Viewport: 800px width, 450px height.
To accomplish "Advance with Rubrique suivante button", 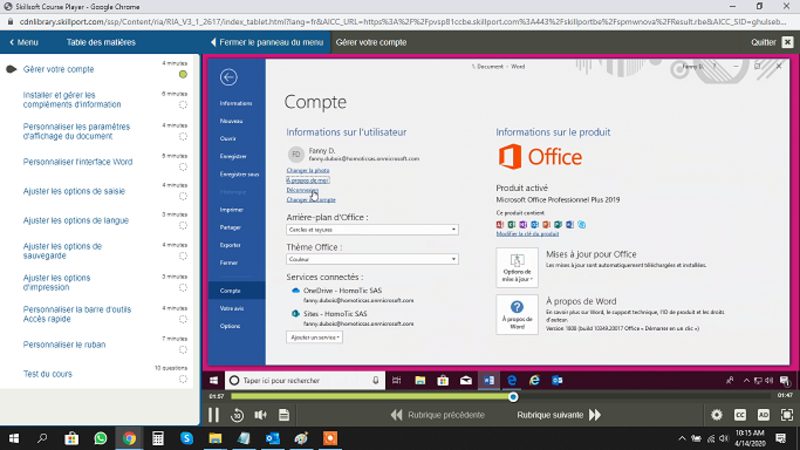I will (559, 415).
